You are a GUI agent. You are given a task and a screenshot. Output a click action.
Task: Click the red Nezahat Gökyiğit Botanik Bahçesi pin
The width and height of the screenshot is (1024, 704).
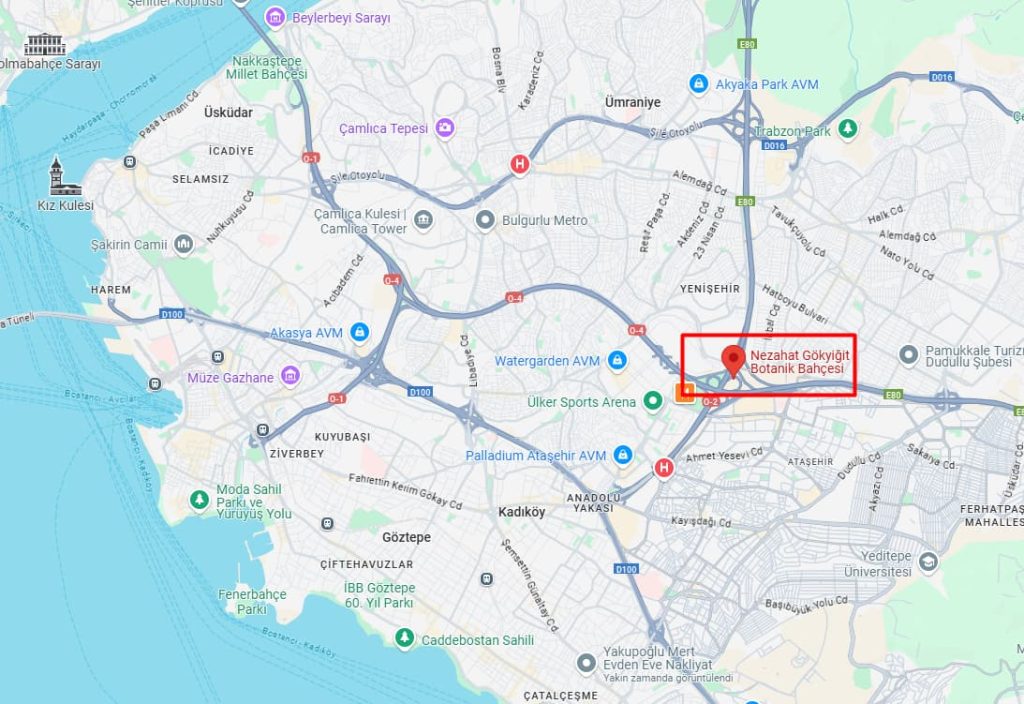(733, 361)
